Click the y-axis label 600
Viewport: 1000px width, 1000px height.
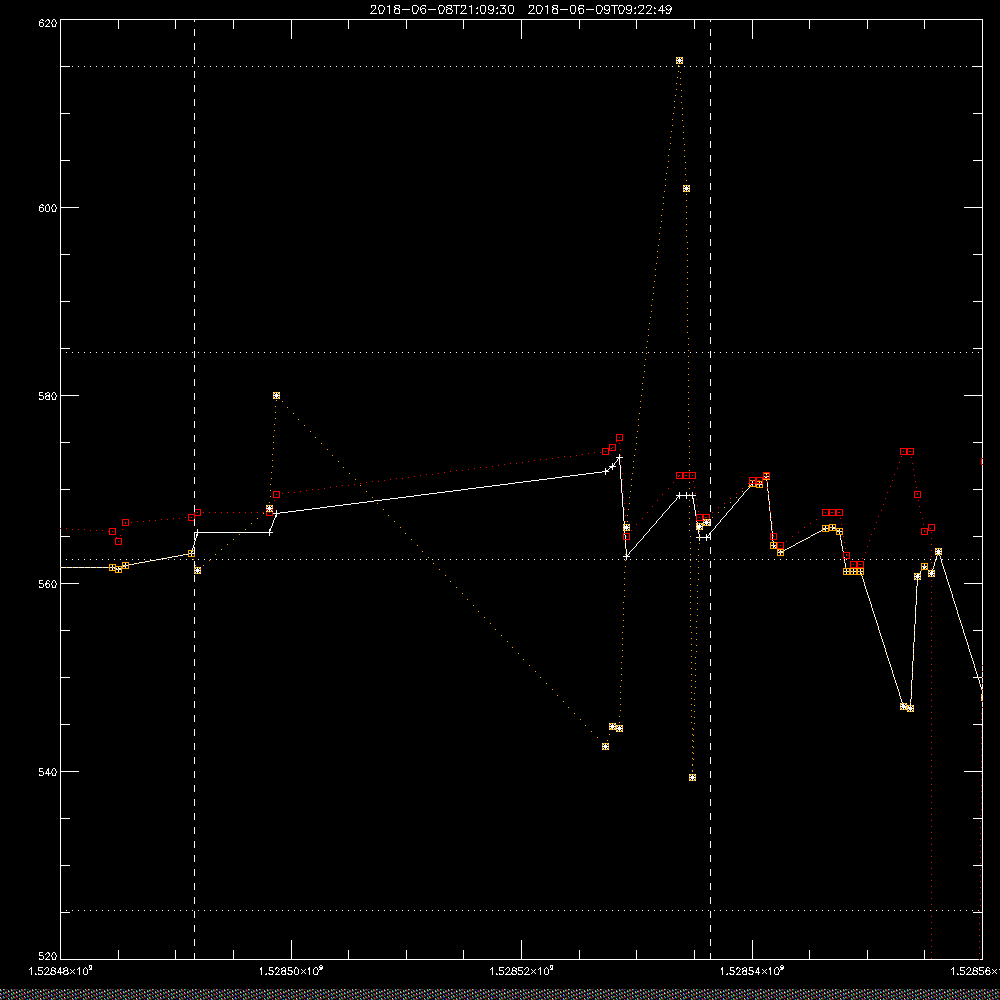pyautogui.click(x=48, y=208)
